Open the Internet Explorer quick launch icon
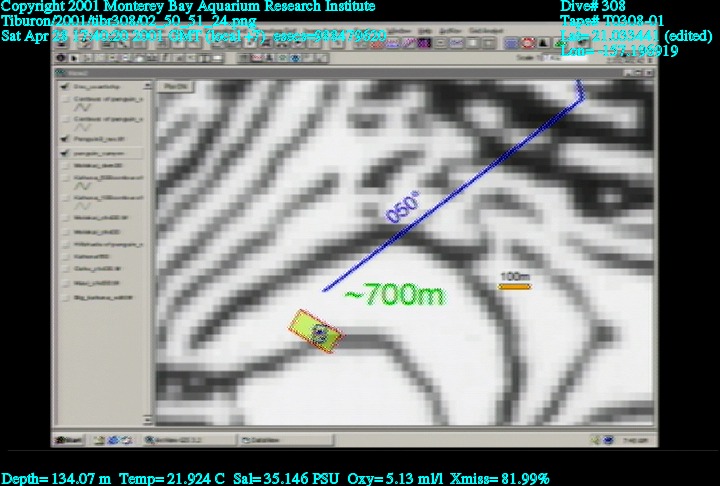 (114, 439)
